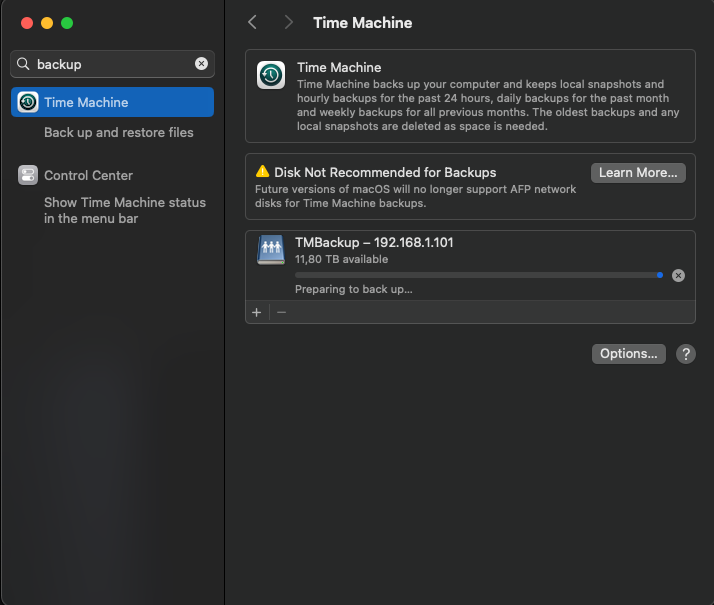
Task: Click the Control Center sidebar icon
Action: pyautogui.click(x=28, y=175)
